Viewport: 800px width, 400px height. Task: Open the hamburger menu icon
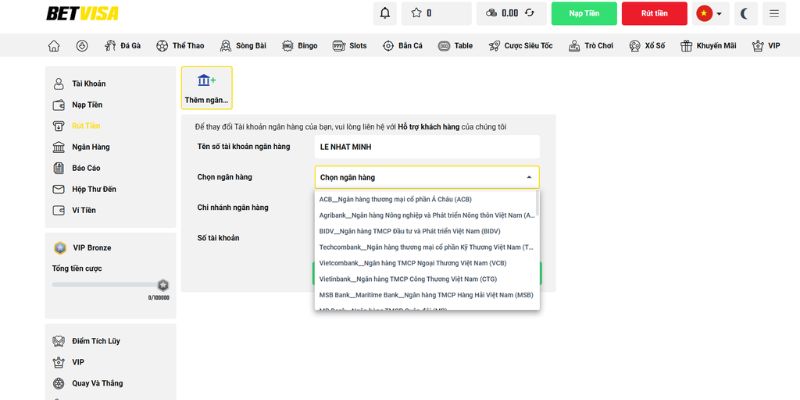click(x=773, y=13)
